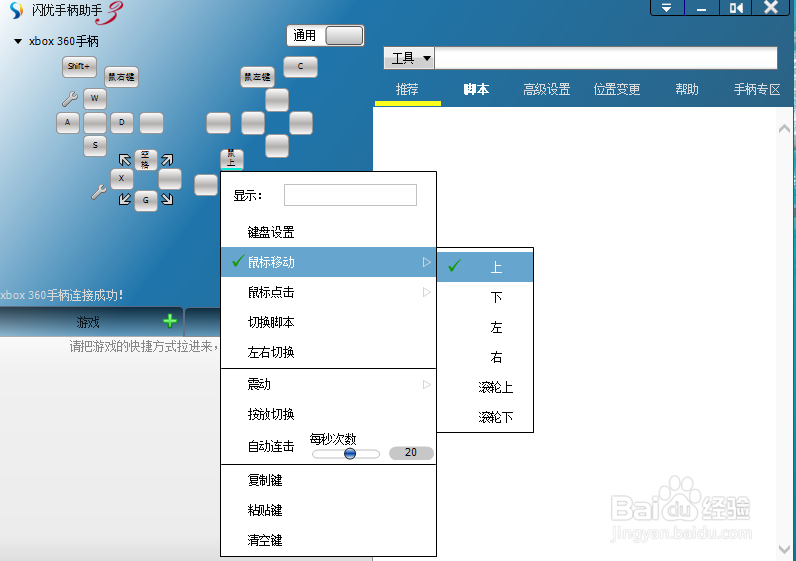
Task: Click the C mapped key
Action: pos(300,67)
